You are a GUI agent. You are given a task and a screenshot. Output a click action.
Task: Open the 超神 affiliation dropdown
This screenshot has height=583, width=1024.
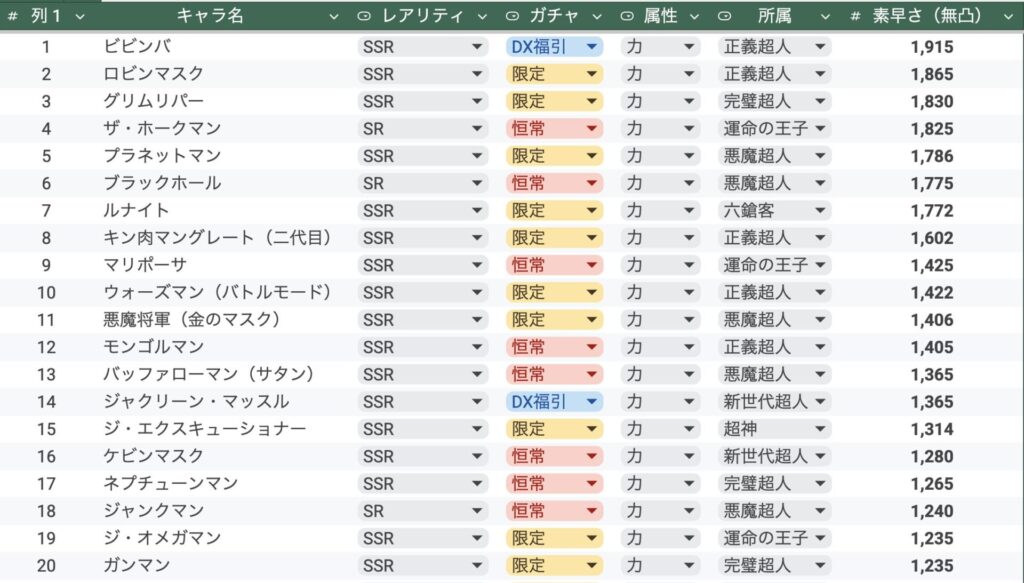(820, 429)
